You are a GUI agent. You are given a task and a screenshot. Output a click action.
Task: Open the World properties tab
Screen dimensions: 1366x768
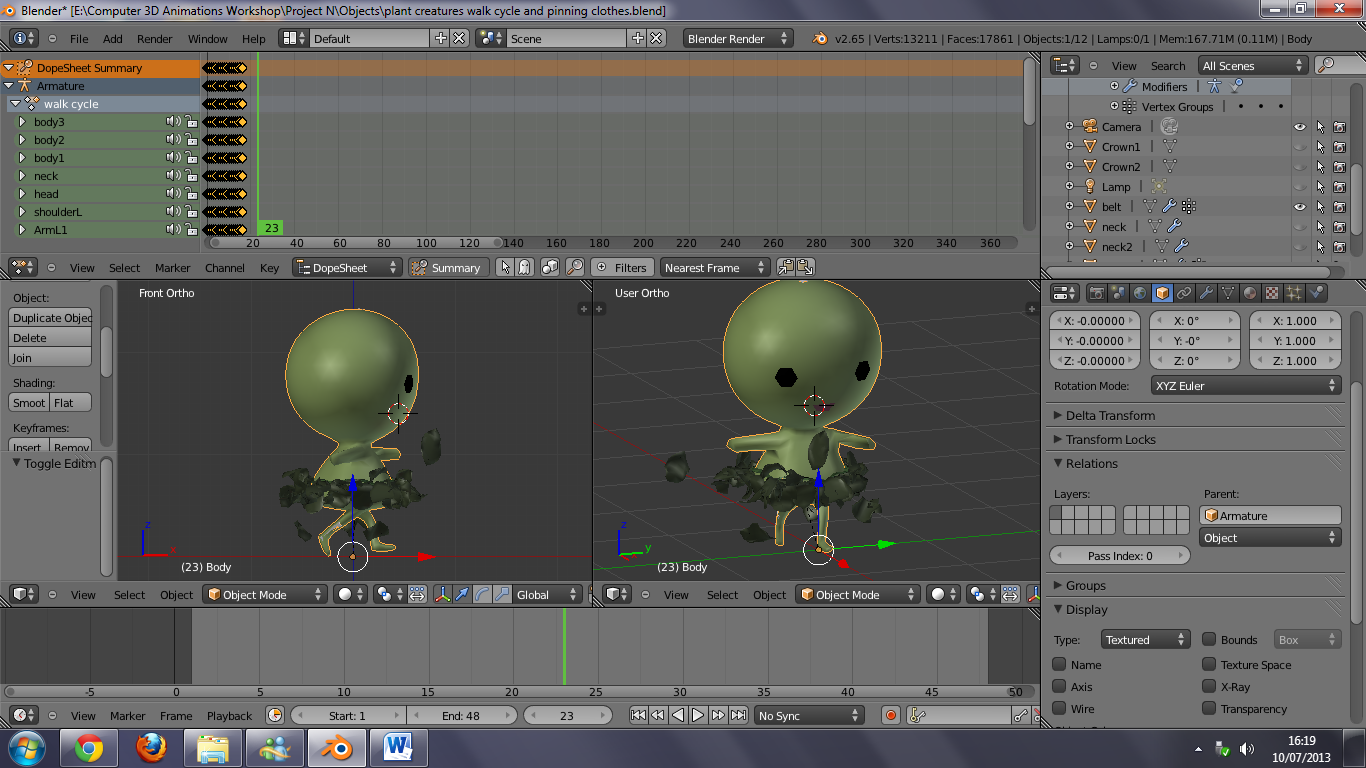[x=1140, y=293]
